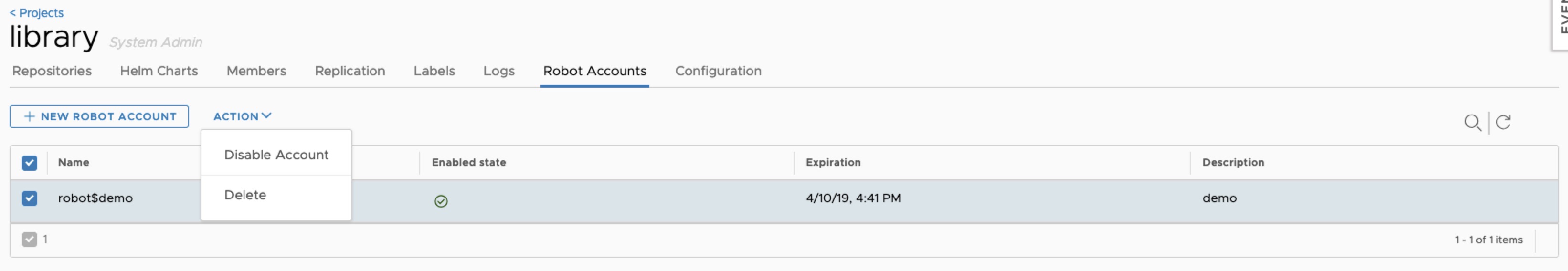
Task: Go to the Members tab
Action: tap(256, 71)
